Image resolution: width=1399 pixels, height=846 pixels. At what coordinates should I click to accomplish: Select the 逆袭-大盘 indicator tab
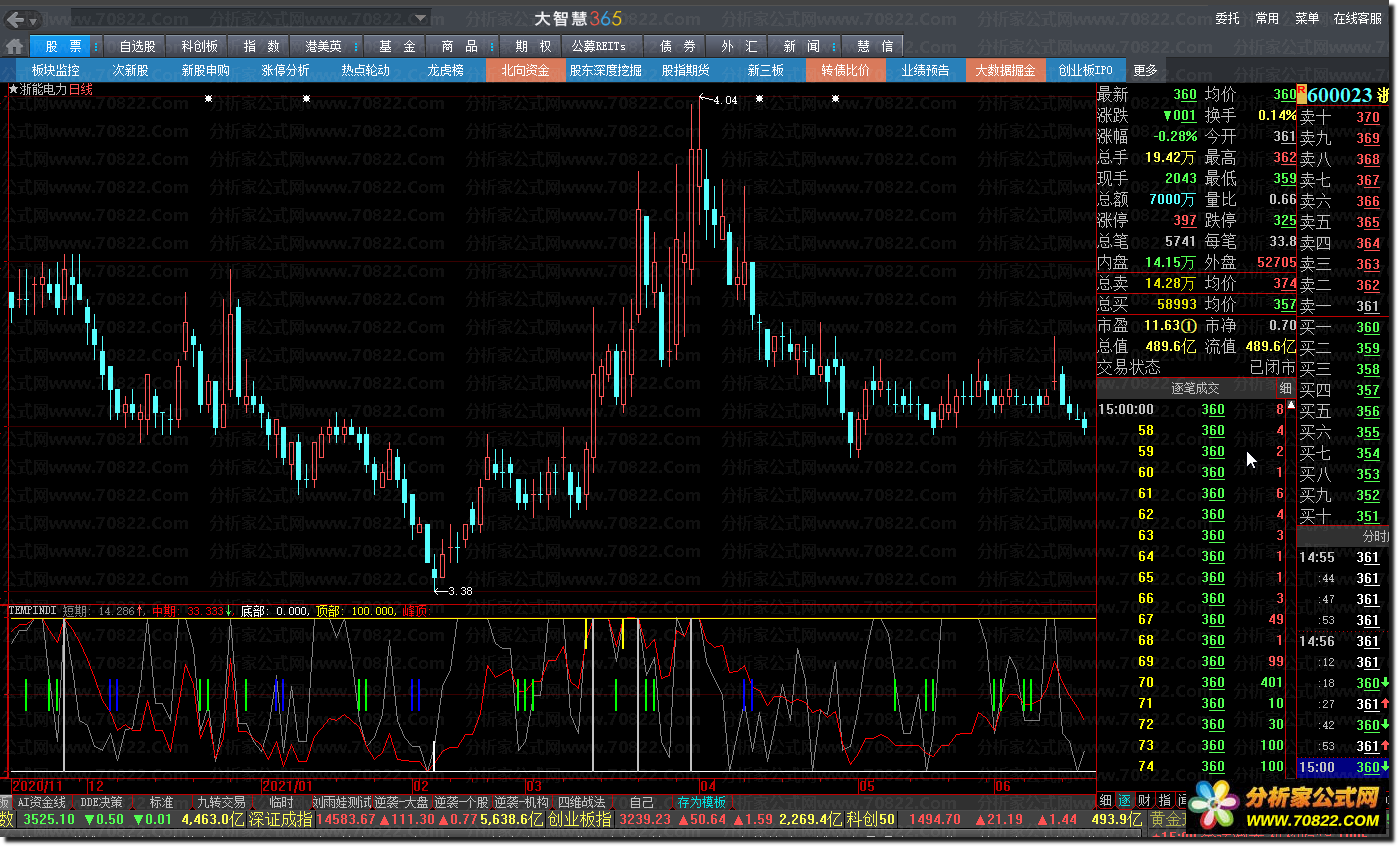pyautogui.click(x=402, y=802)
